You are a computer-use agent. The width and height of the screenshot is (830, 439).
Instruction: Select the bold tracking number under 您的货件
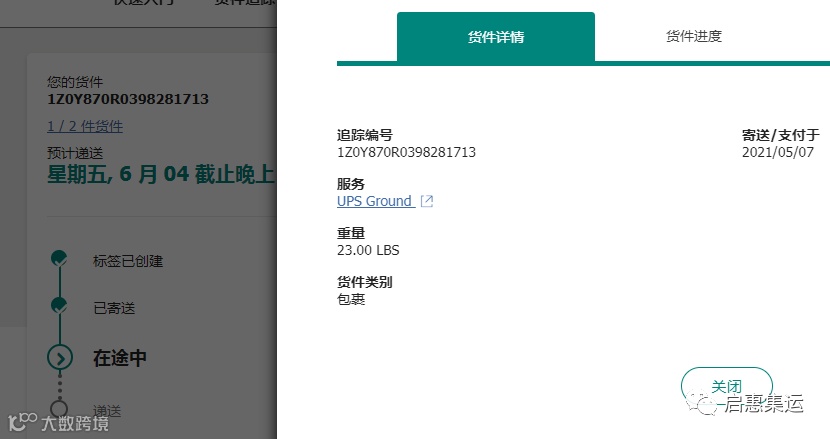[128, 99]
